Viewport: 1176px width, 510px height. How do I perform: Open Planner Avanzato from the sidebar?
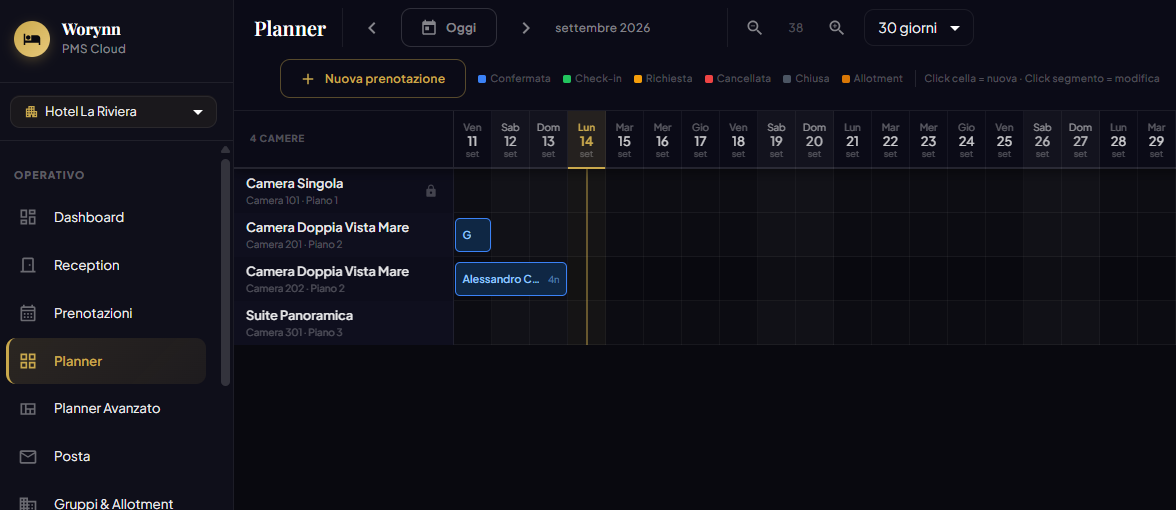pyautogui.click(x=106, y=409)
